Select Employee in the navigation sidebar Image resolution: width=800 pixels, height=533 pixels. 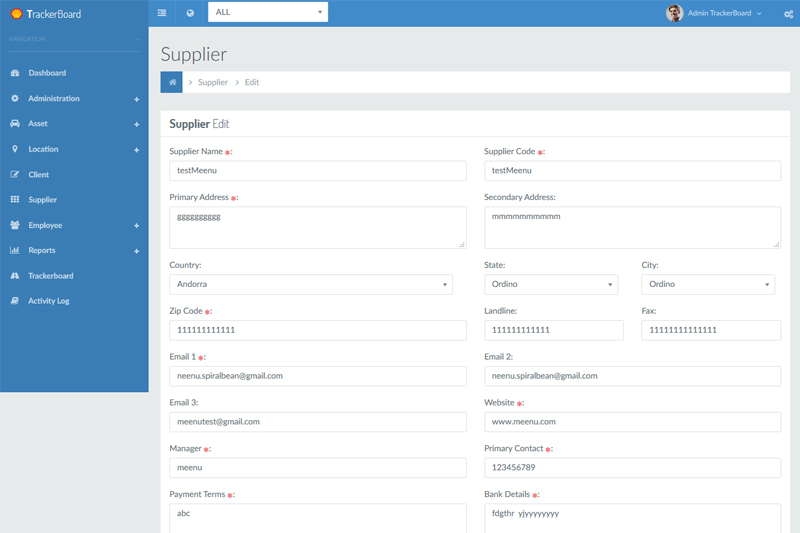coord(45,225)
